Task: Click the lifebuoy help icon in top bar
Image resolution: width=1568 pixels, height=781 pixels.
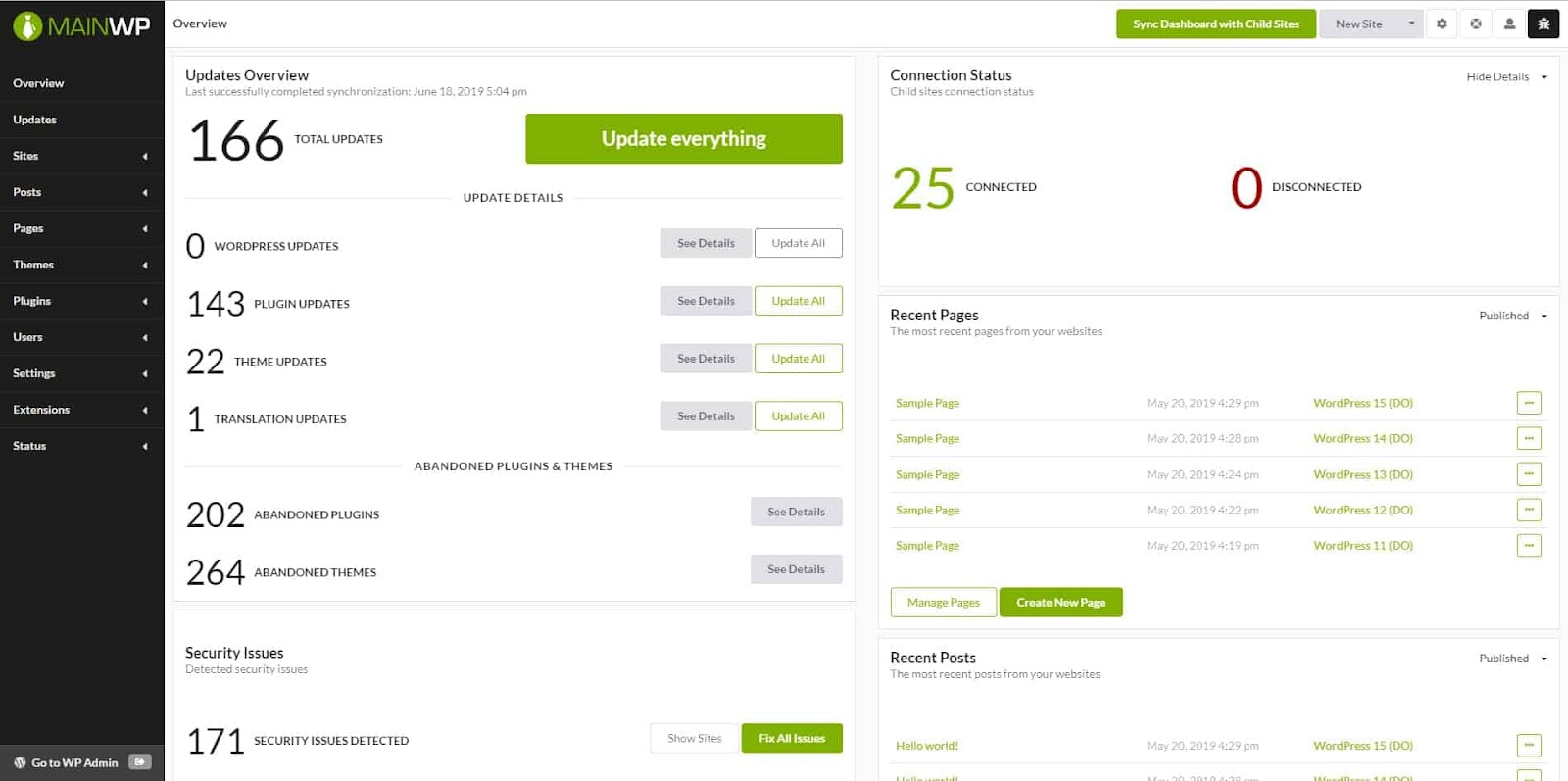Action: (1476, 24)
